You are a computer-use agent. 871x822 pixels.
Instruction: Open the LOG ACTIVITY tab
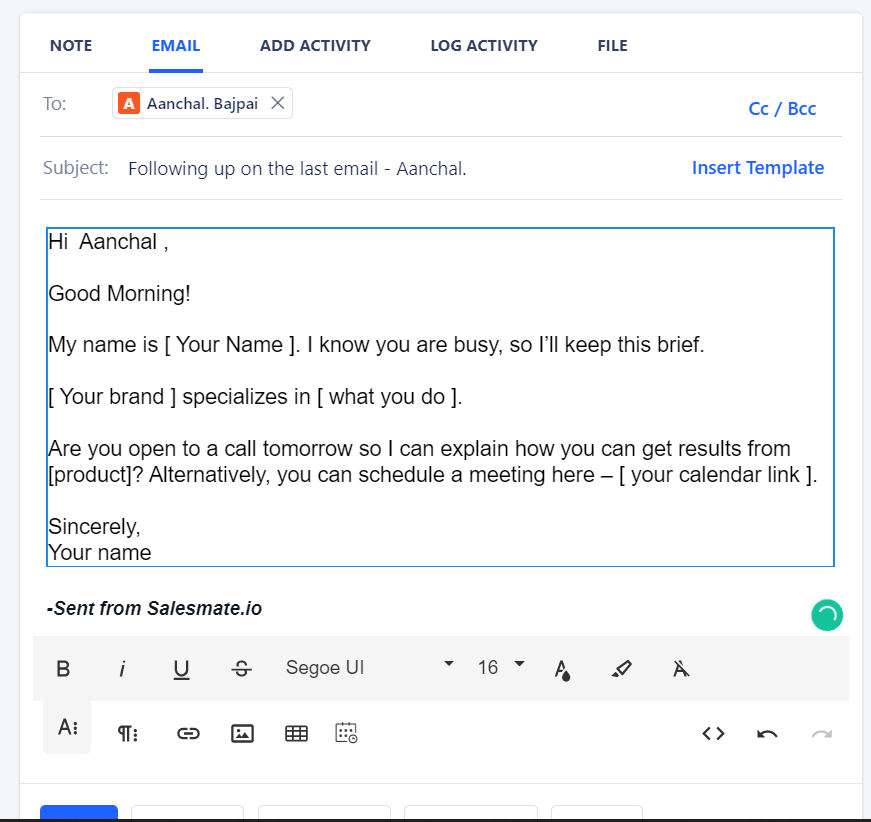484,46
